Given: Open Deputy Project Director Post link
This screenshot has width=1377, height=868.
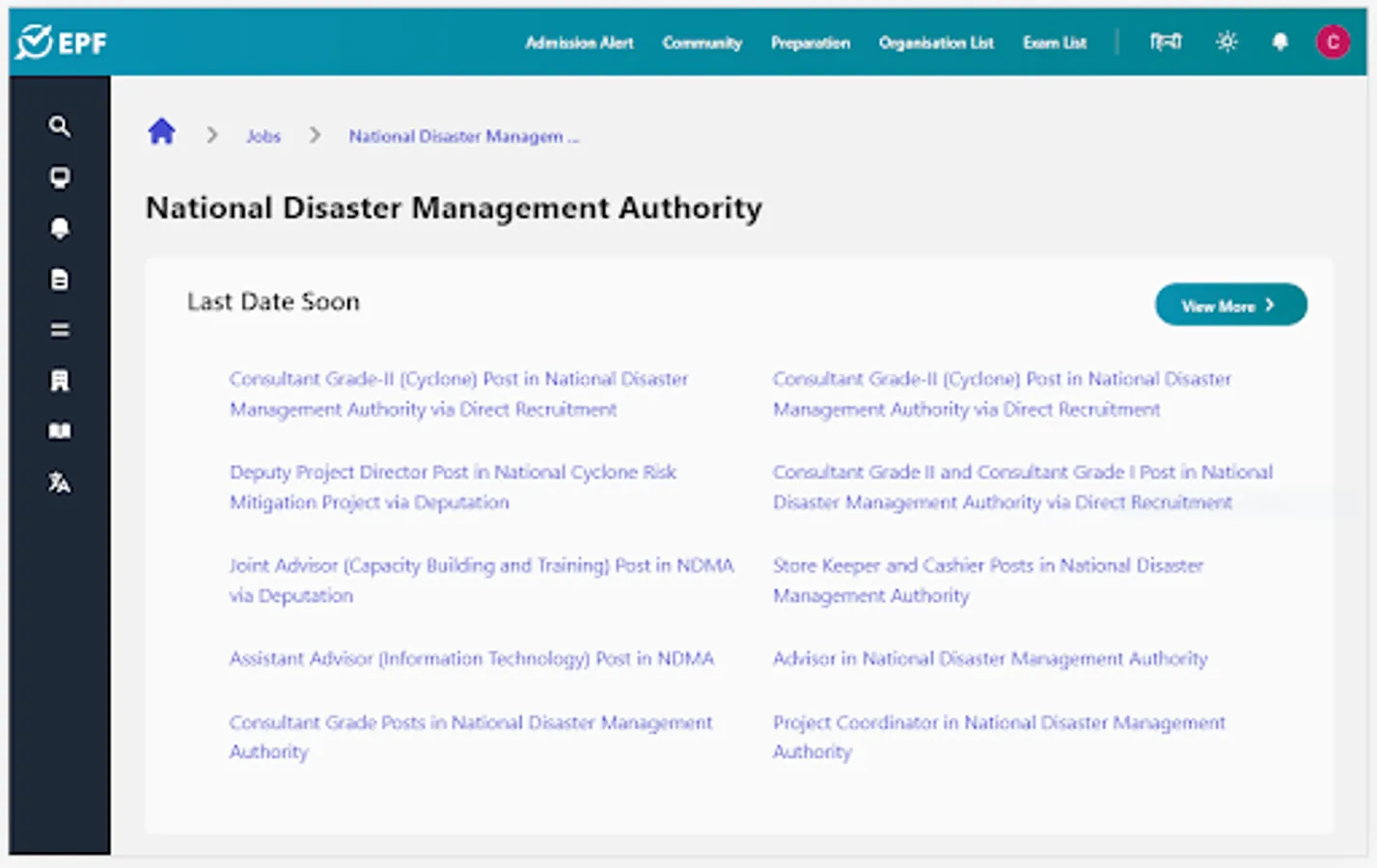Looking at the screenshot, I should pyautogui.click(x=454, y=487).
